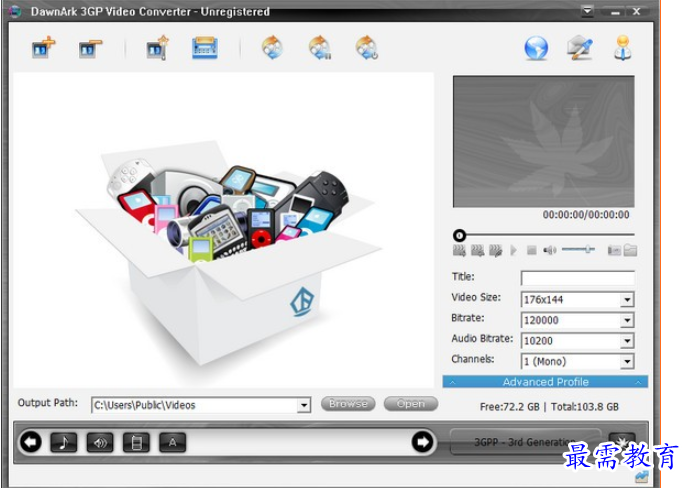This screenshot has width=687, height=488.
Task: Click the video preview area
Action: tap(543, 141)
